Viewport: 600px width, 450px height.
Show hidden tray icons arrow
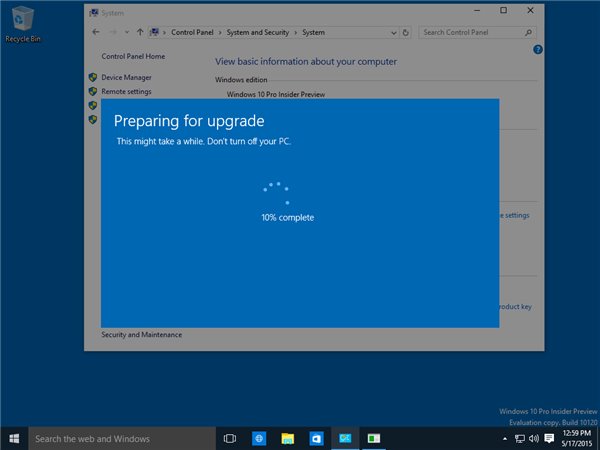[504, 438]
